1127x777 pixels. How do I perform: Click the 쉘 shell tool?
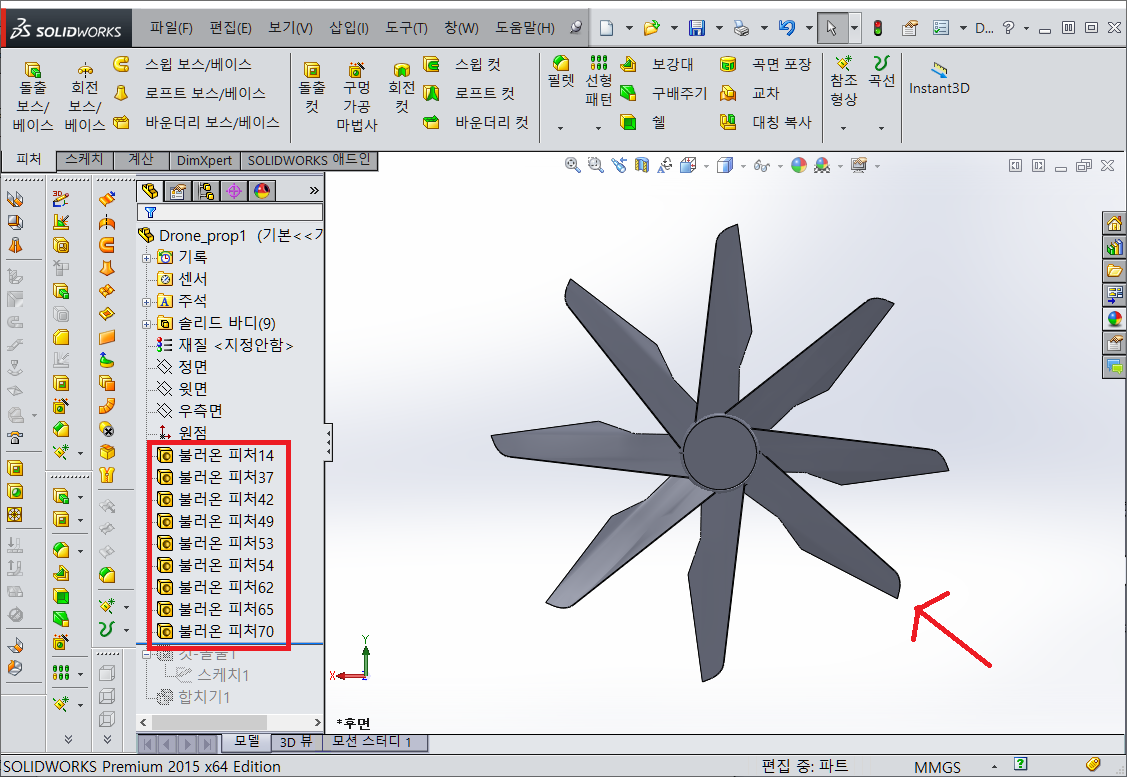point(643,122)
